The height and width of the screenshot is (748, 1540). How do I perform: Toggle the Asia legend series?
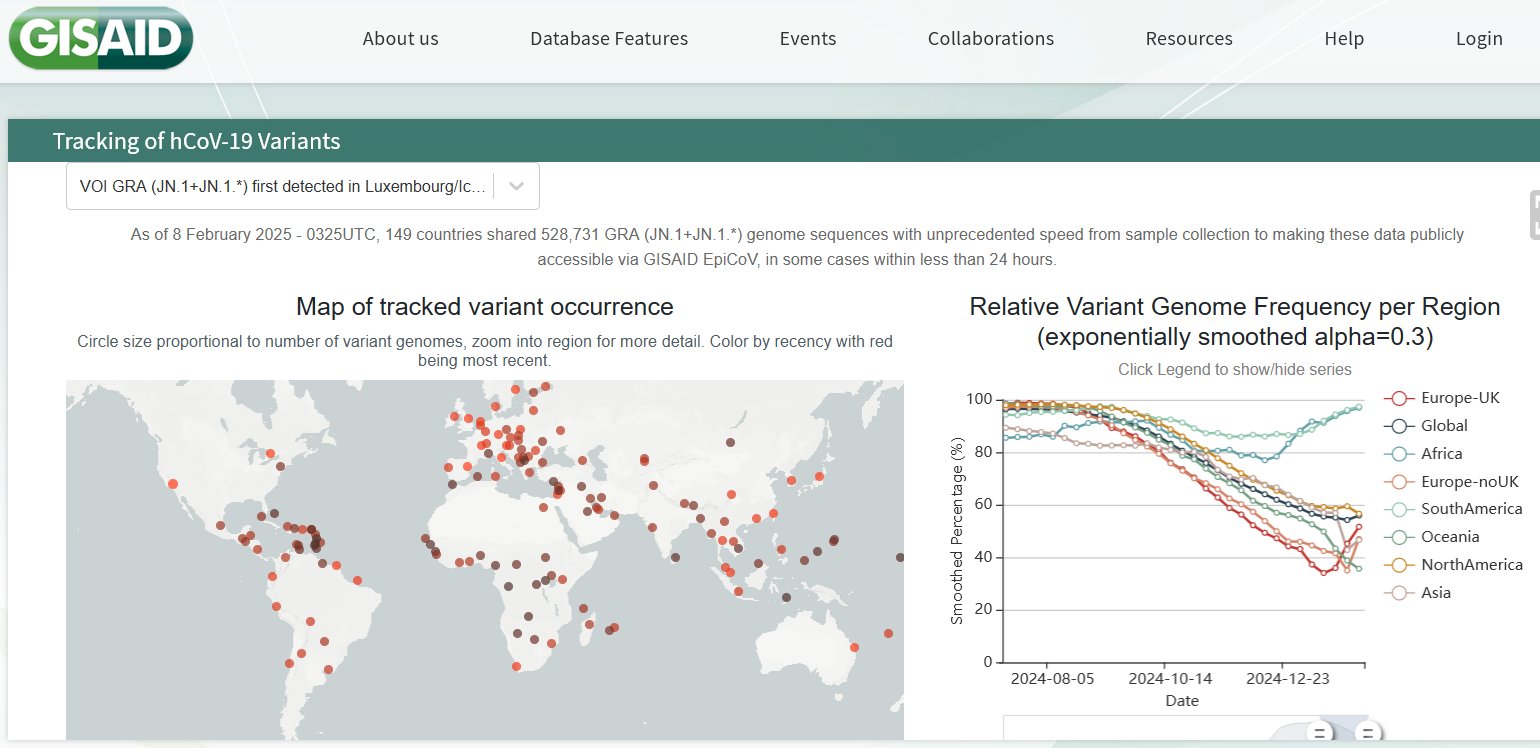pos(1435,593)
